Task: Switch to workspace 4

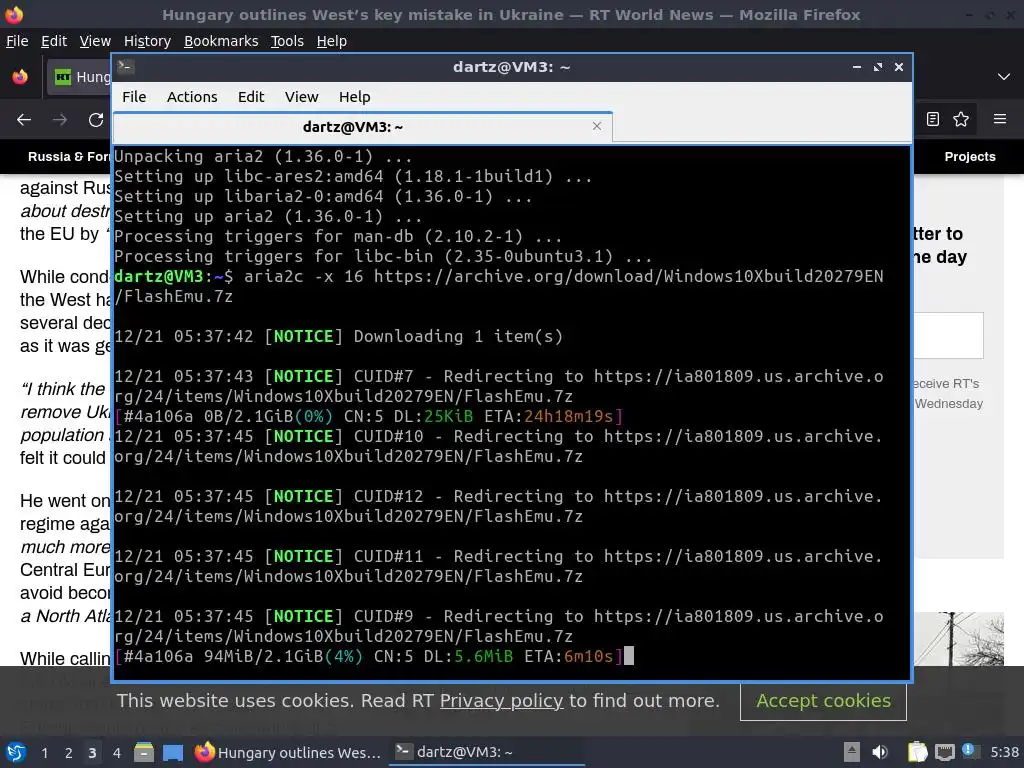Action: [116, 753]
